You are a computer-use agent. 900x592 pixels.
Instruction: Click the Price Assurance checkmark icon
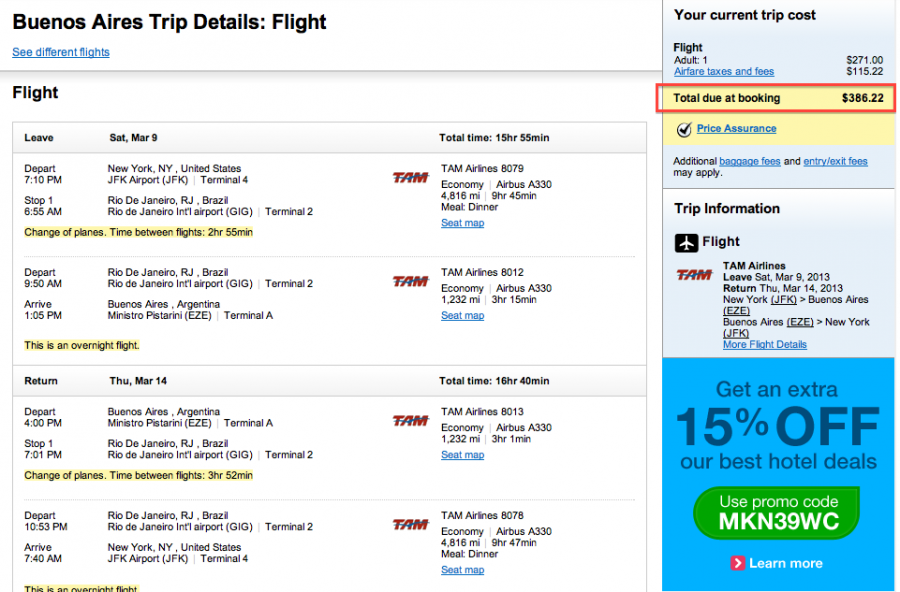click(684, 129)
